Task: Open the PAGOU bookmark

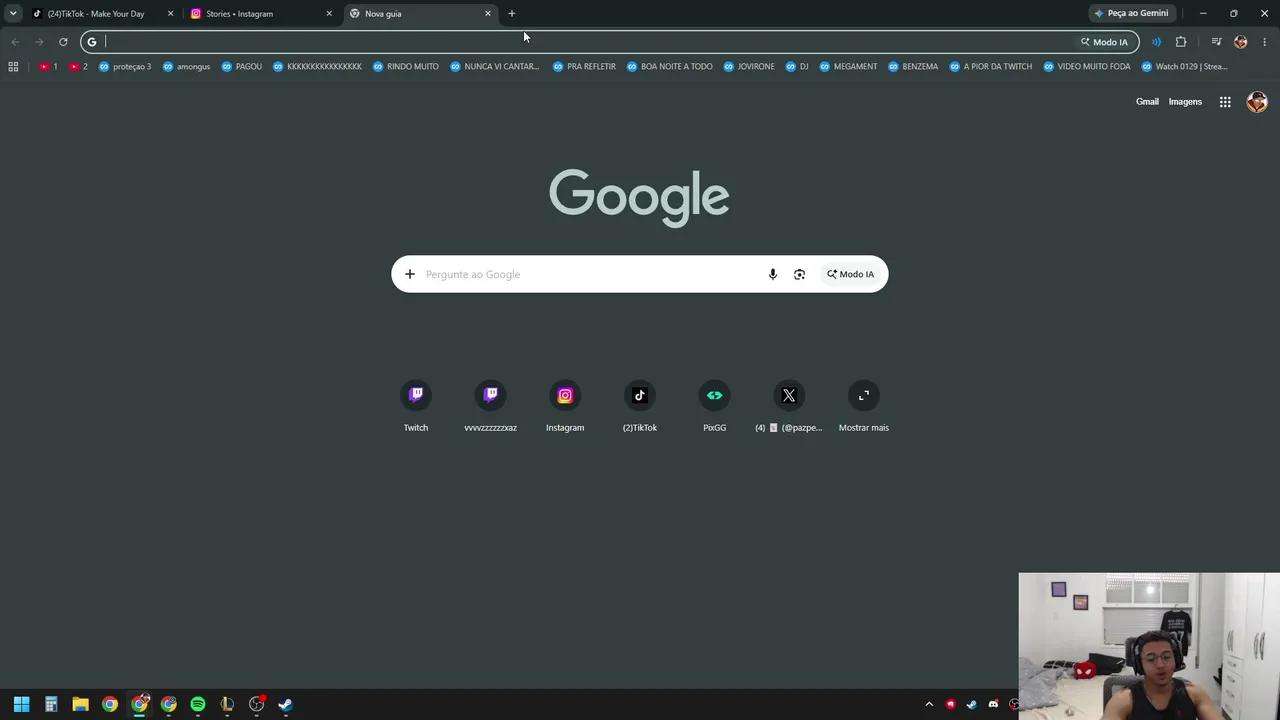Action: 242,67
